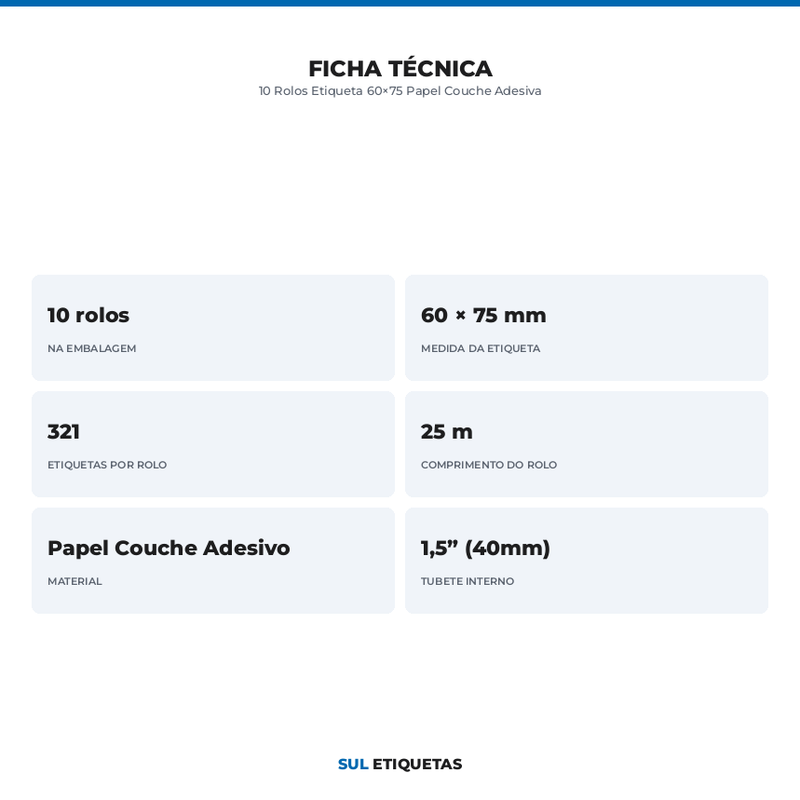Select the 'MATERIAL' label

coord(74,581)
